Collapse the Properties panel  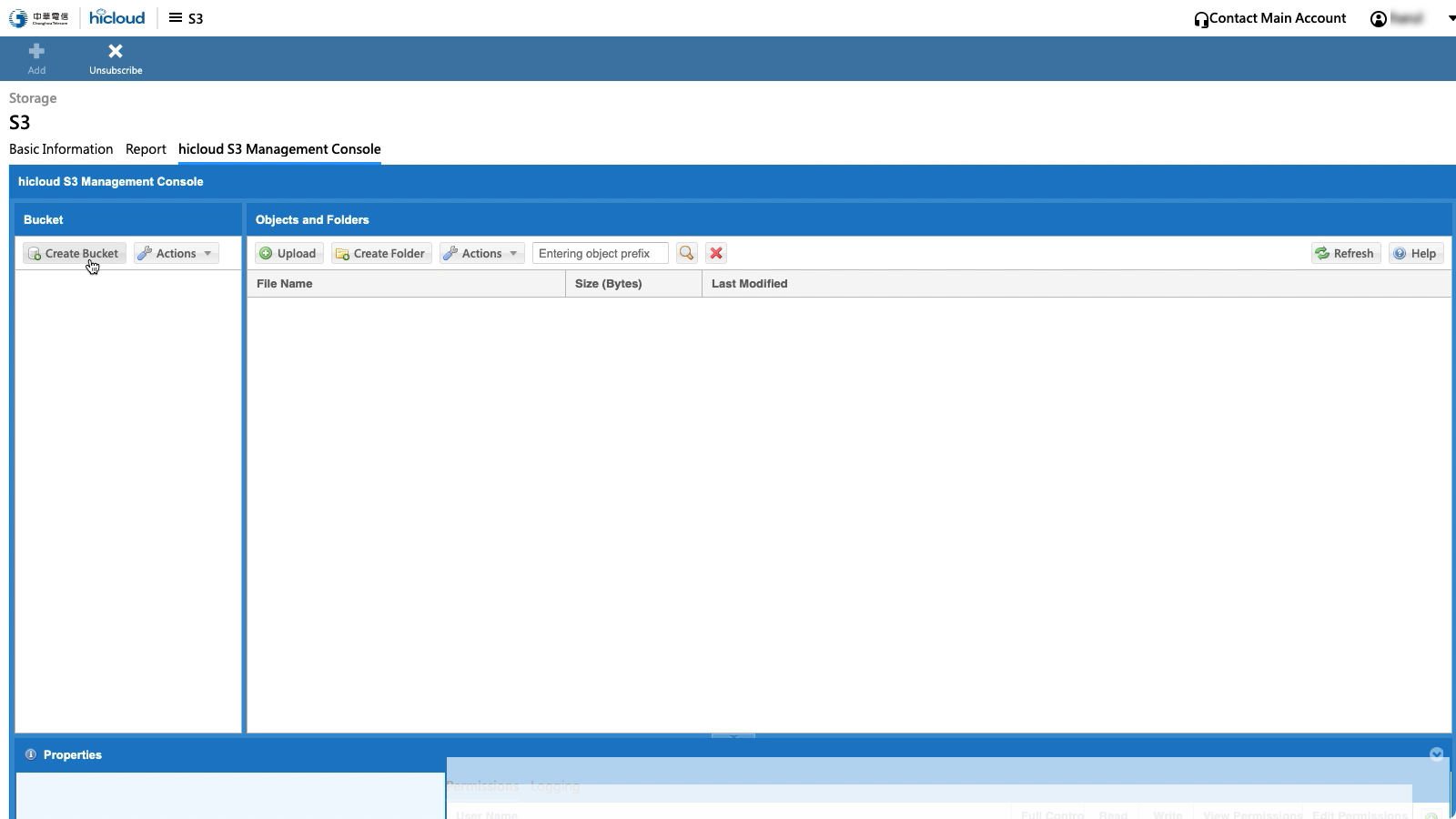(1436, 754)
